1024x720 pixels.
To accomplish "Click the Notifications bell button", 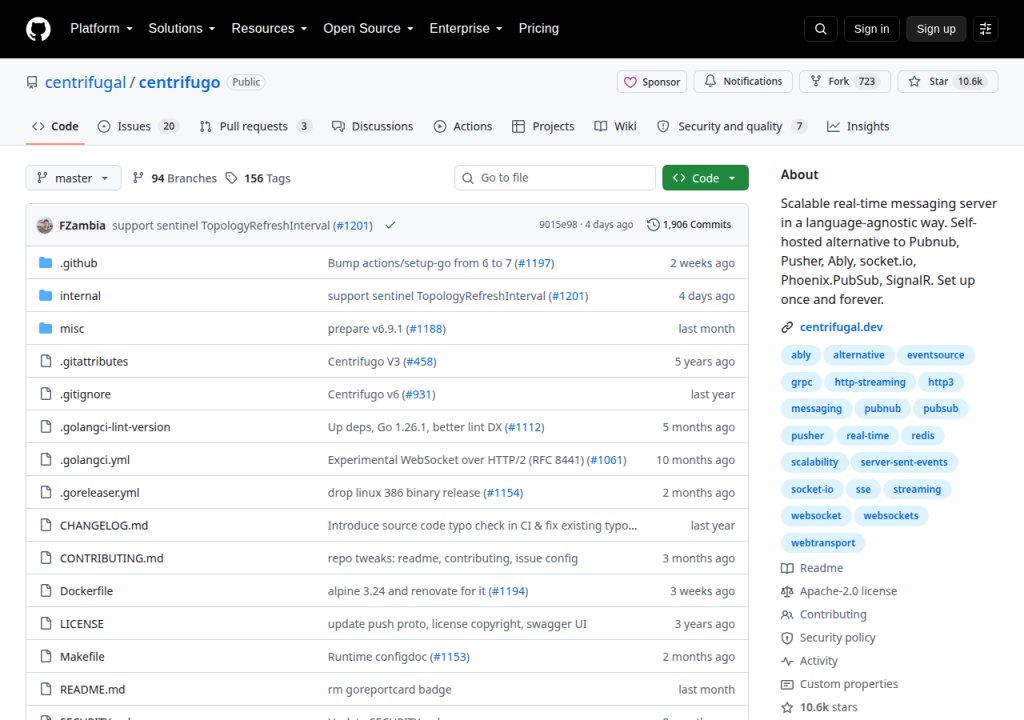I will click(x=743, y=82).
